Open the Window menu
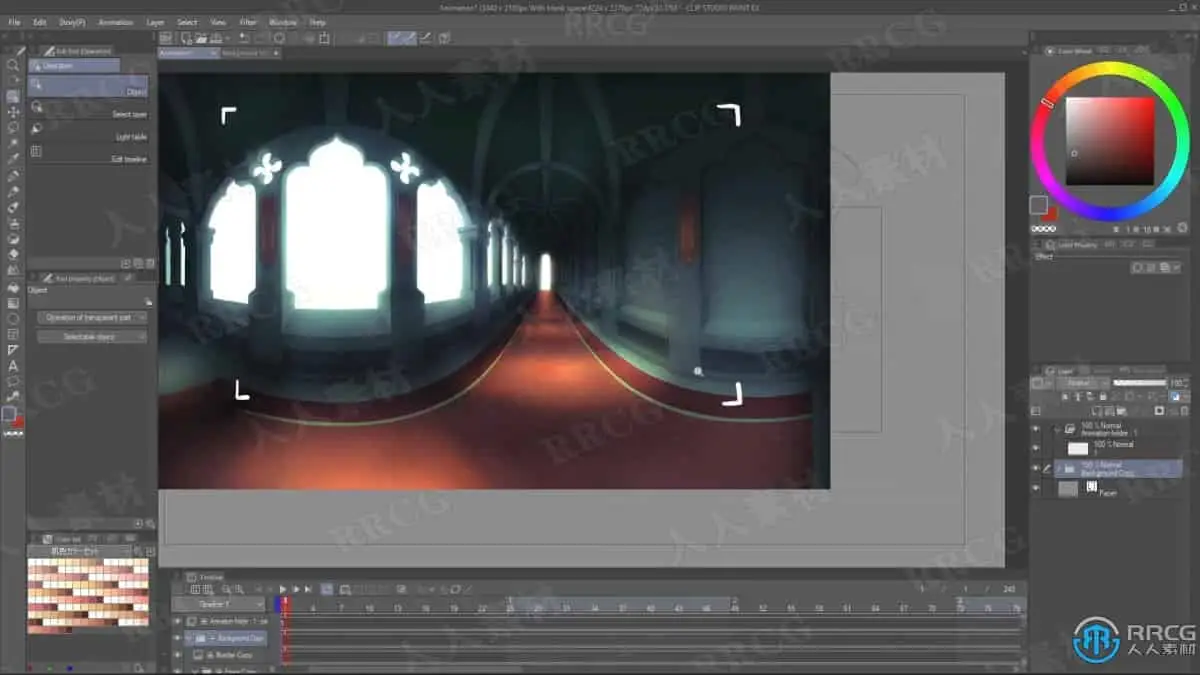 (x=282, y=21)
